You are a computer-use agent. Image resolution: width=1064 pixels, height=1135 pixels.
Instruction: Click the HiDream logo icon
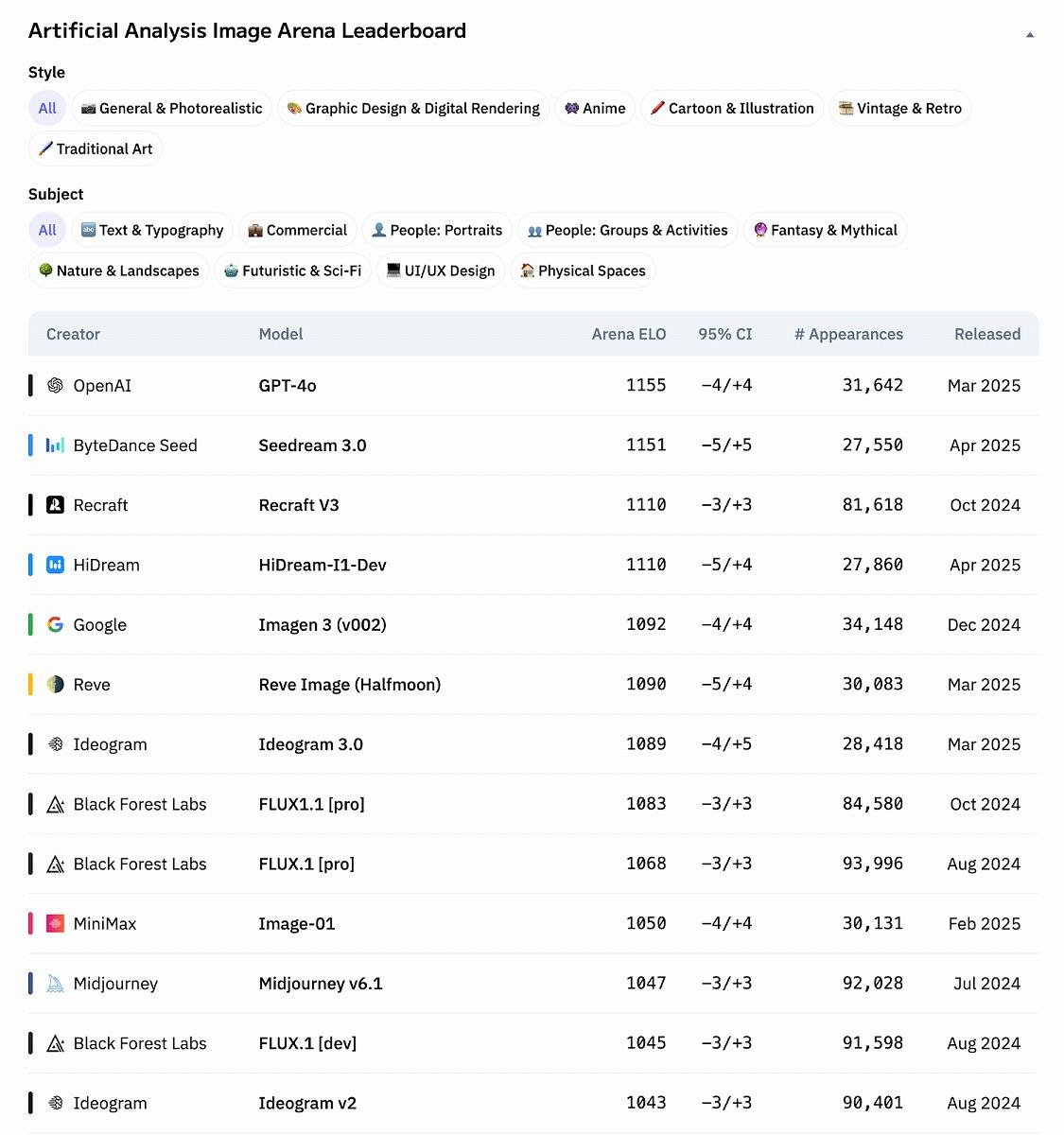(56, 565)
